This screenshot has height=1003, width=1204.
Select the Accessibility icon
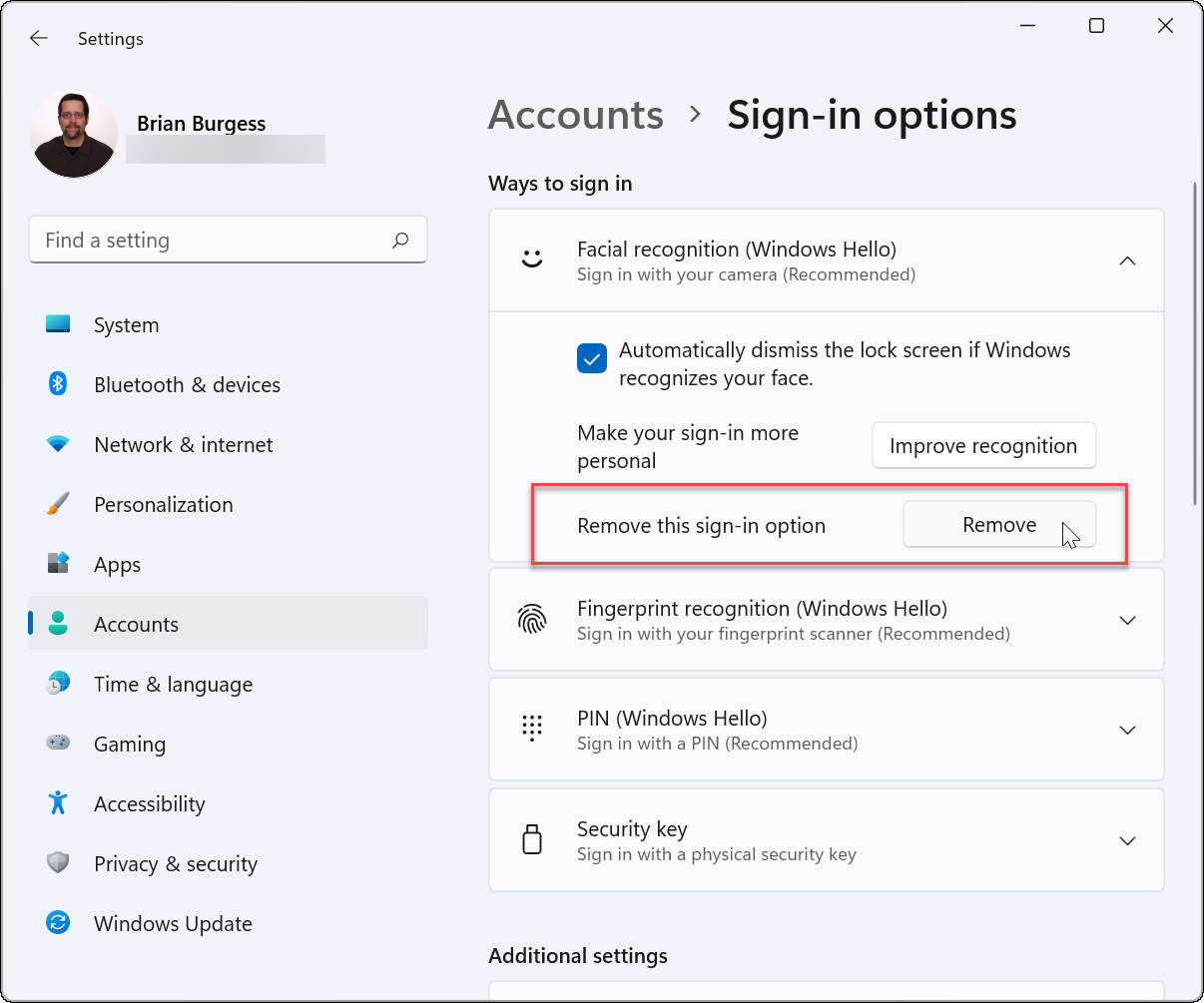click(57, 803)
